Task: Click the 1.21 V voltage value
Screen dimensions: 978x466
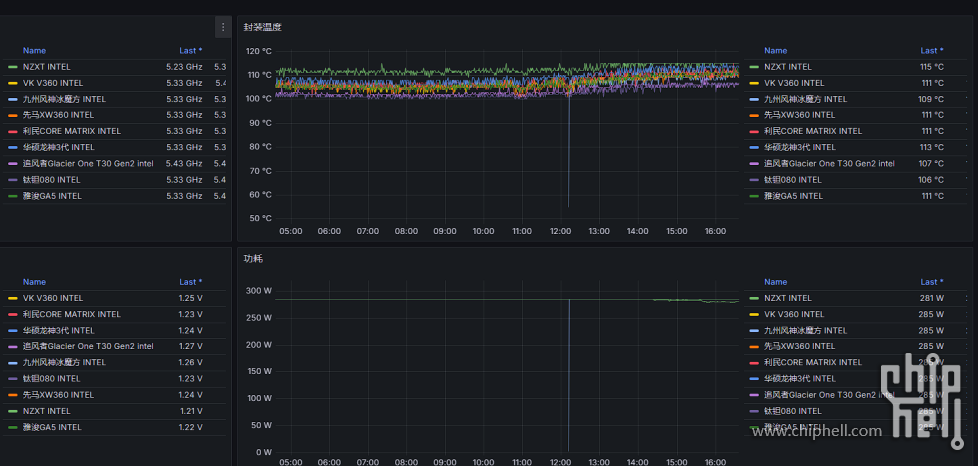Action: point(190,411)
